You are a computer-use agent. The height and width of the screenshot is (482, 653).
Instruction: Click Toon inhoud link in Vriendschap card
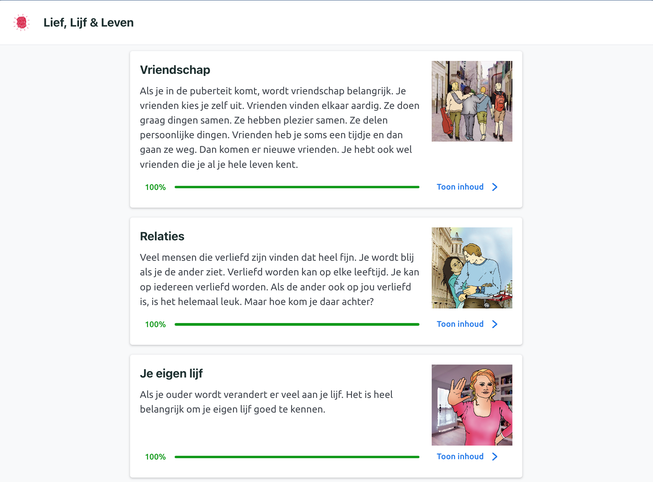[x=460, y=187]
